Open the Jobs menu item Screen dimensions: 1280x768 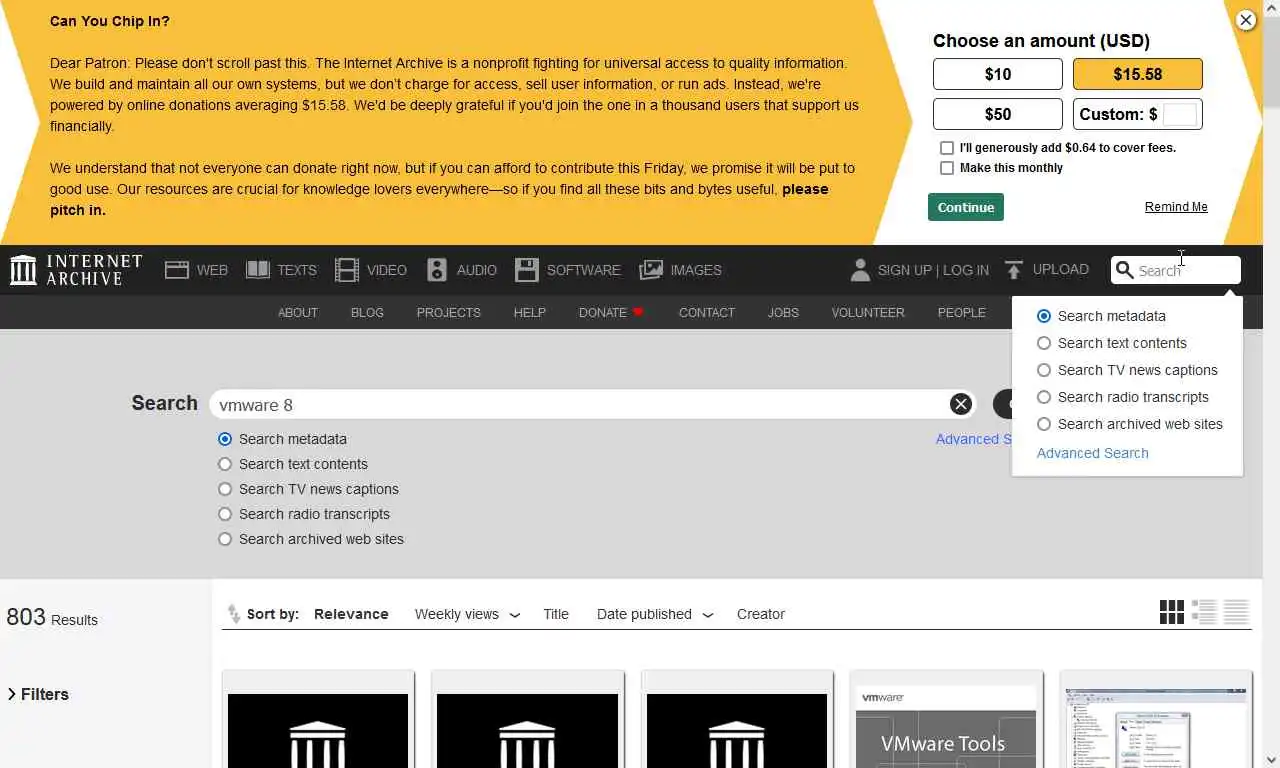click(x=783, y=312)
